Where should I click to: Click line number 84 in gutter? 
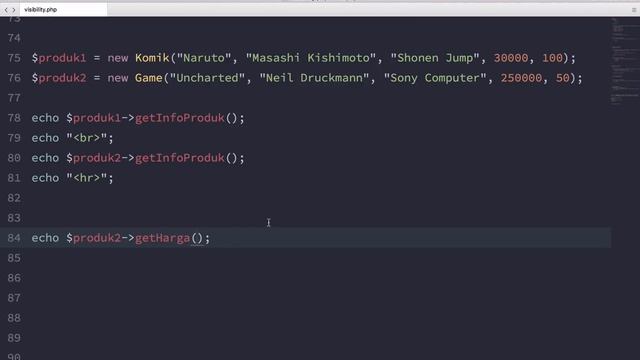14,238
